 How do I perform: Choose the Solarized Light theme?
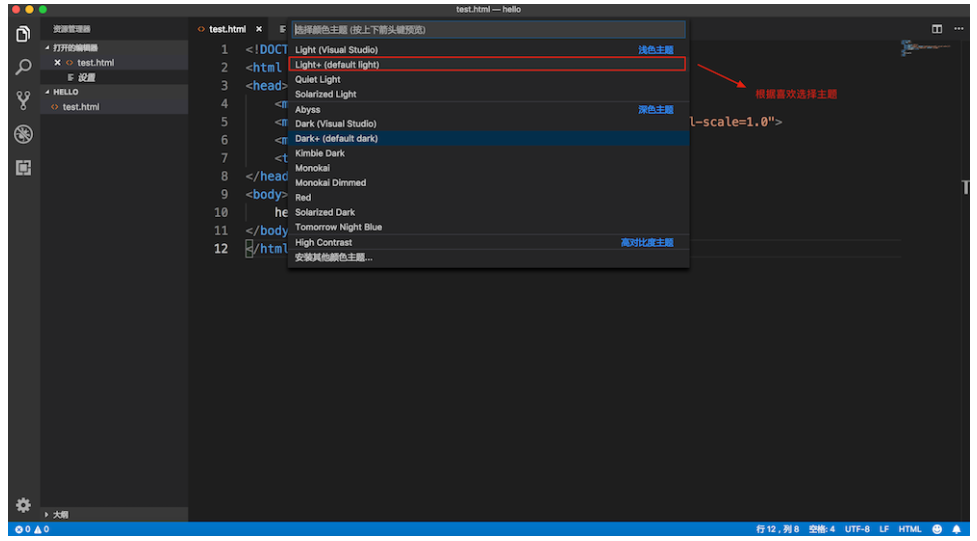(x=488, y=94)
